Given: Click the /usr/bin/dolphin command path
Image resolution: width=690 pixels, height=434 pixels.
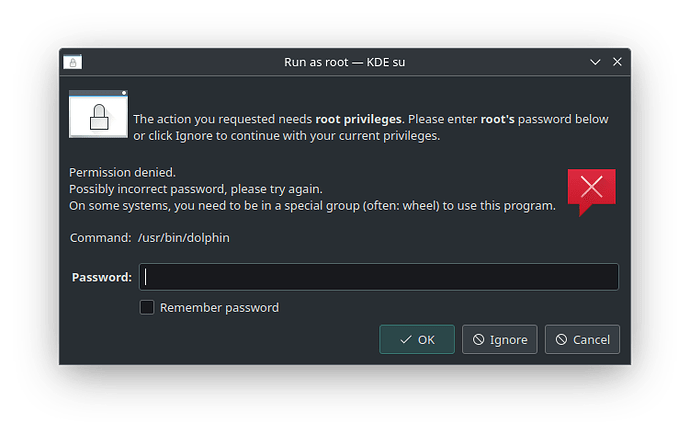Looking at the screenshot, I should tap(184, 238).
